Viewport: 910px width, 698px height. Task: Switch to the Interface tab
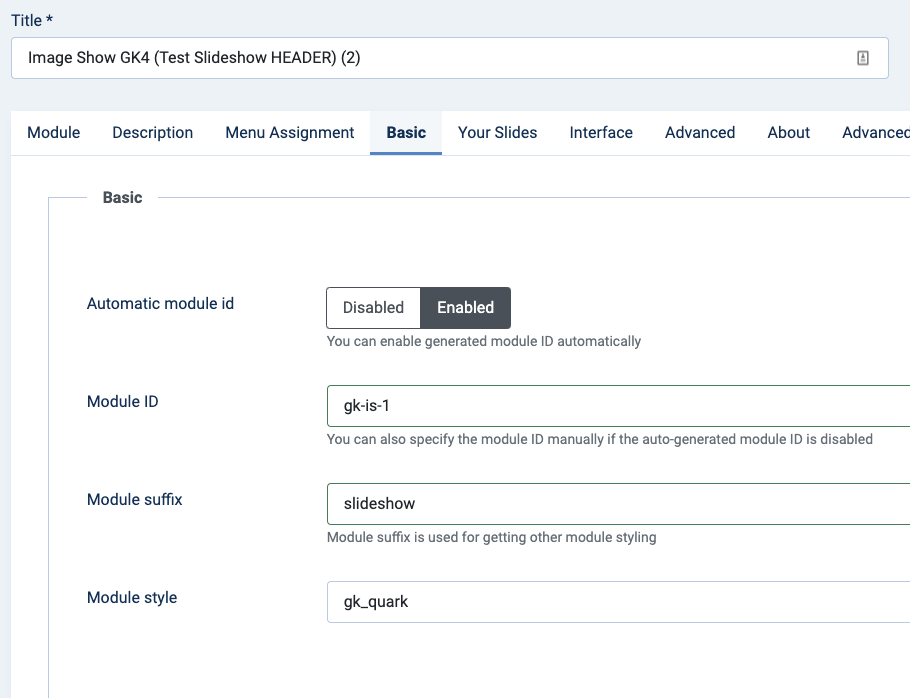tap(601, 132)
